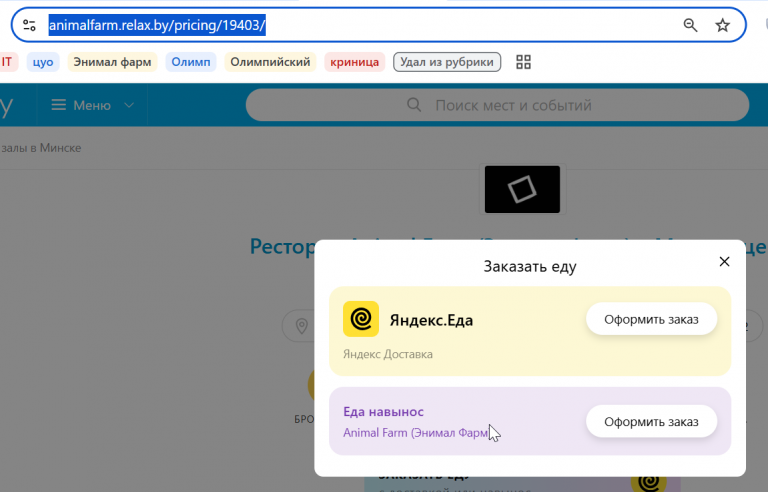Image resolution: width=768 pixels, height=492 pixels.
Task: Click the Яндекс.Еда title text
Action: coord(431,320)
